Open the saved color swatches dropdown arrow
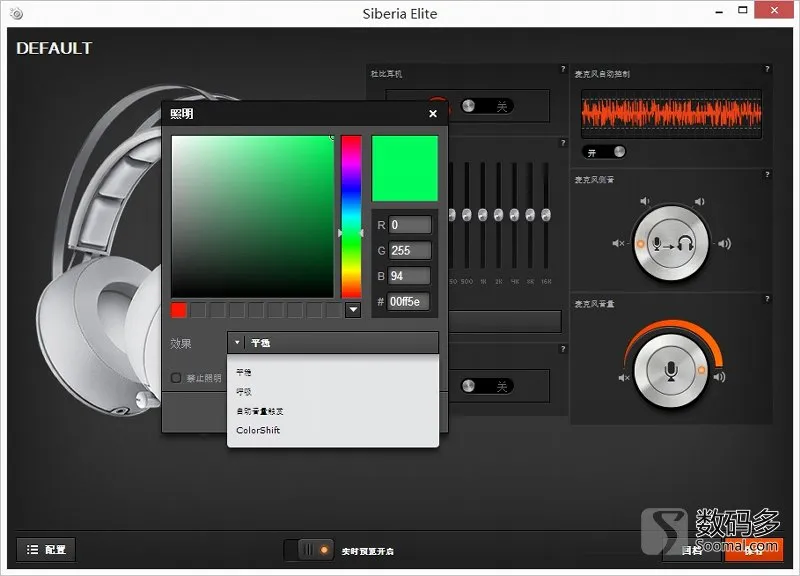The width and height of the screenshot is (800, 576). point(353,310)
